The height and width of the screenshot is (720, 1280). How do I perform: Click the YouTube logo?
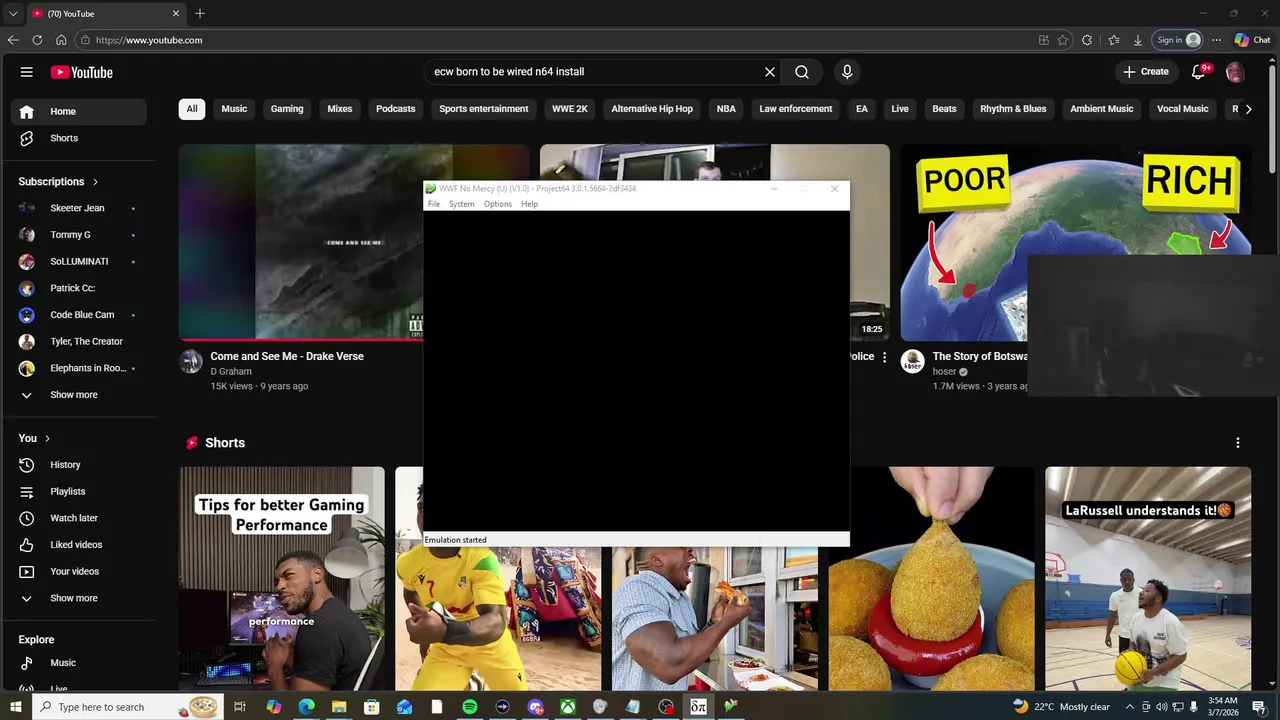(x=81, y=72)
